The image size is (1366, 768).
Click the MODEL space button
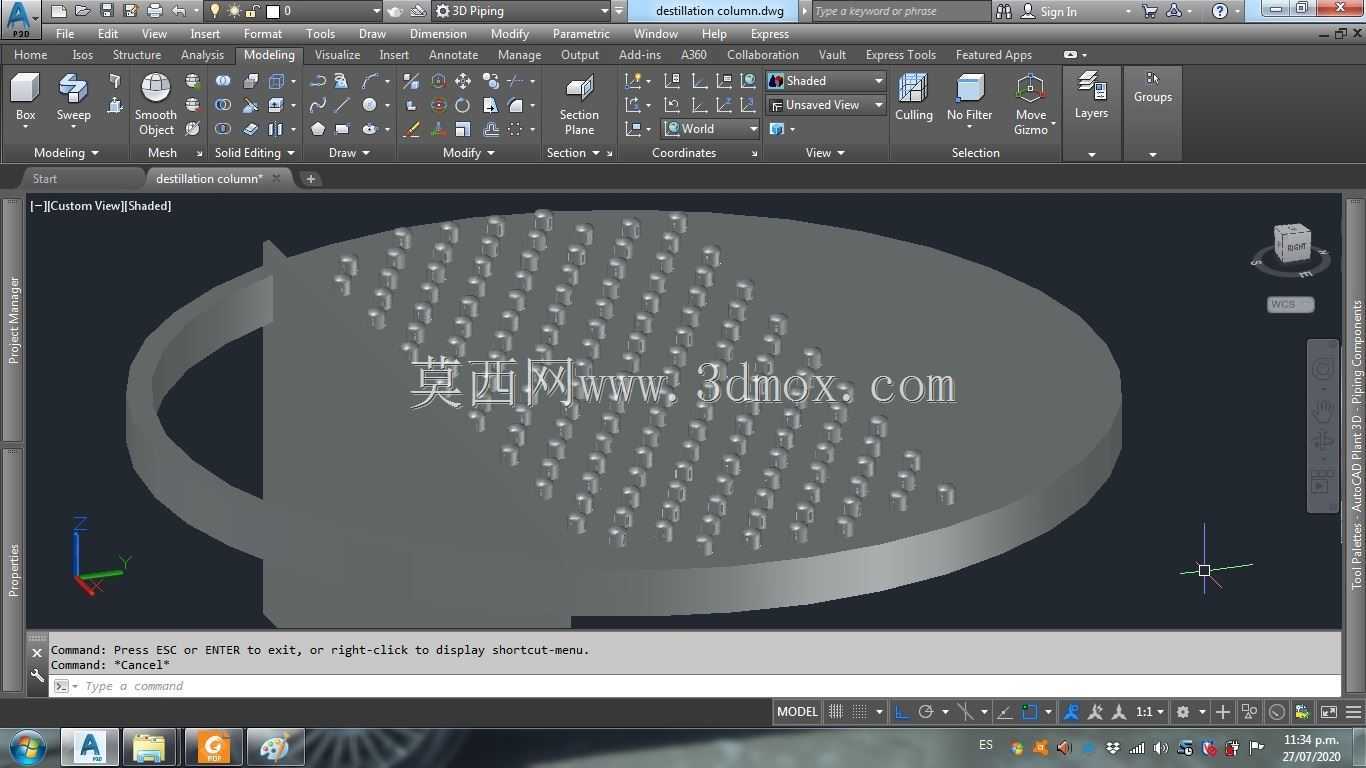coord(797,712)
